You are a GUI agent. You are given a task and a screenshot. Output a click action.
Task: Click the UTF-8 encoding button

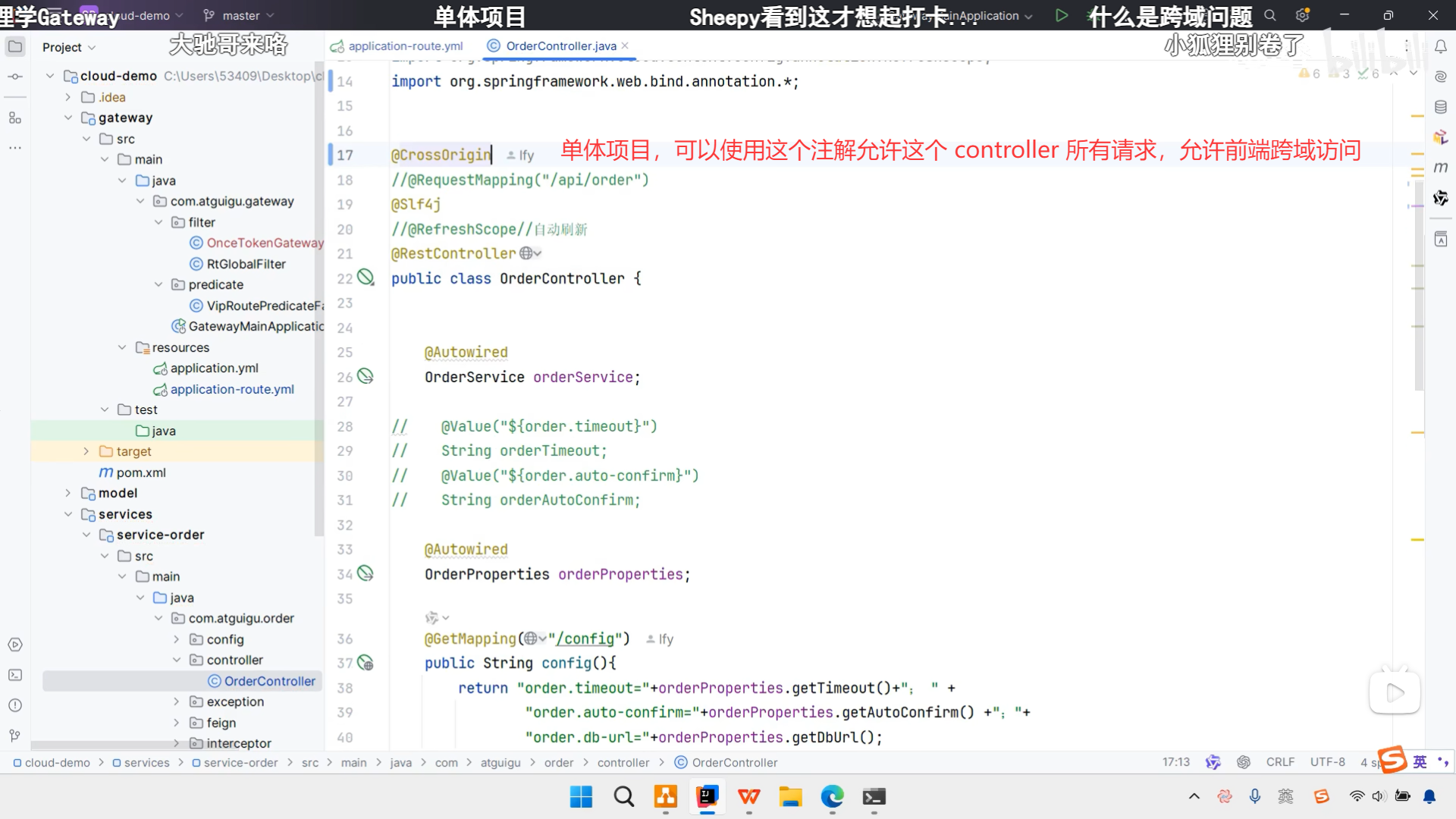point(1327,762)
